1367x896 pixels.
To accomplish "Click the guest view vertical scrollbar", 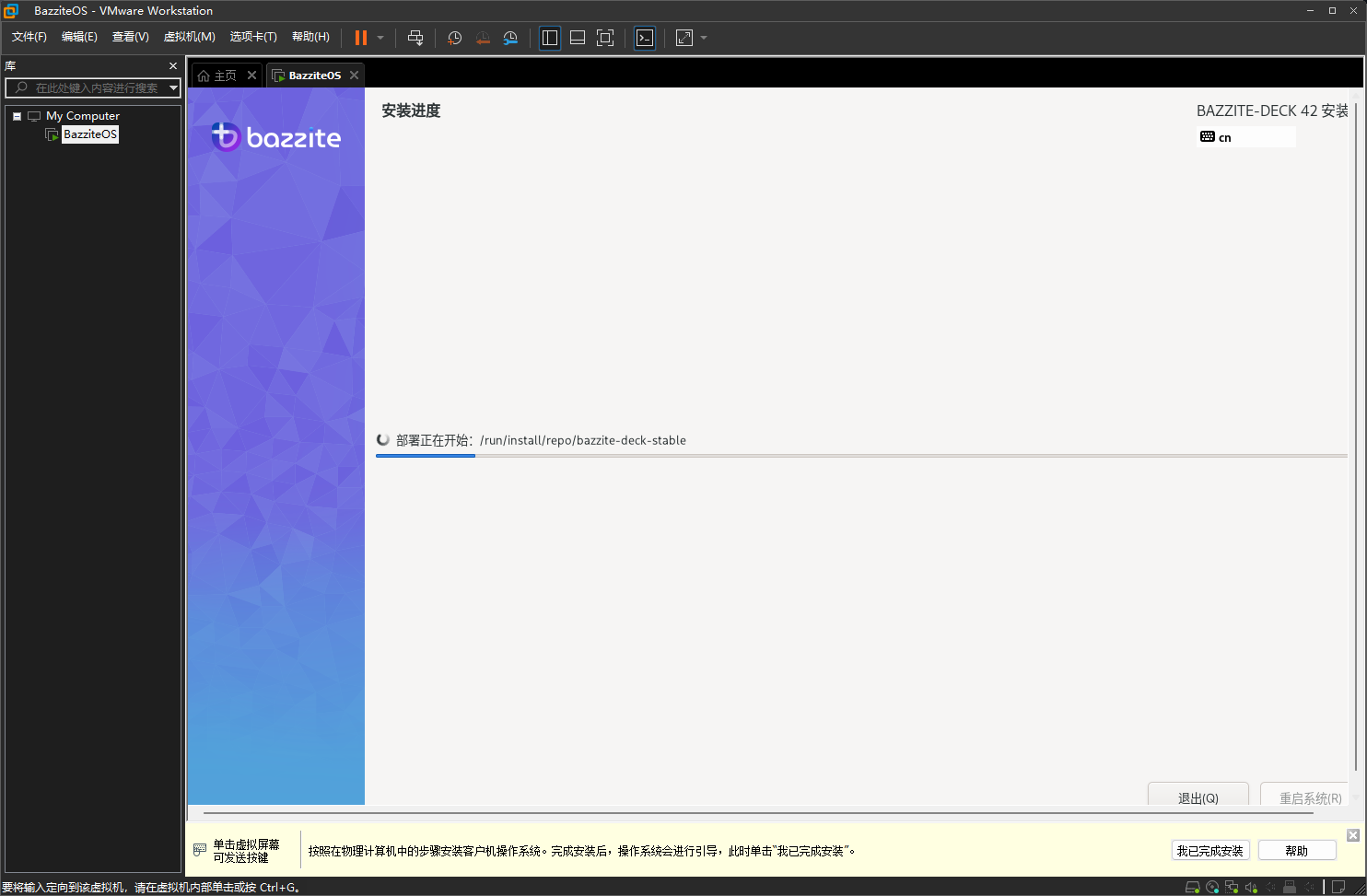I will 1356,437.
